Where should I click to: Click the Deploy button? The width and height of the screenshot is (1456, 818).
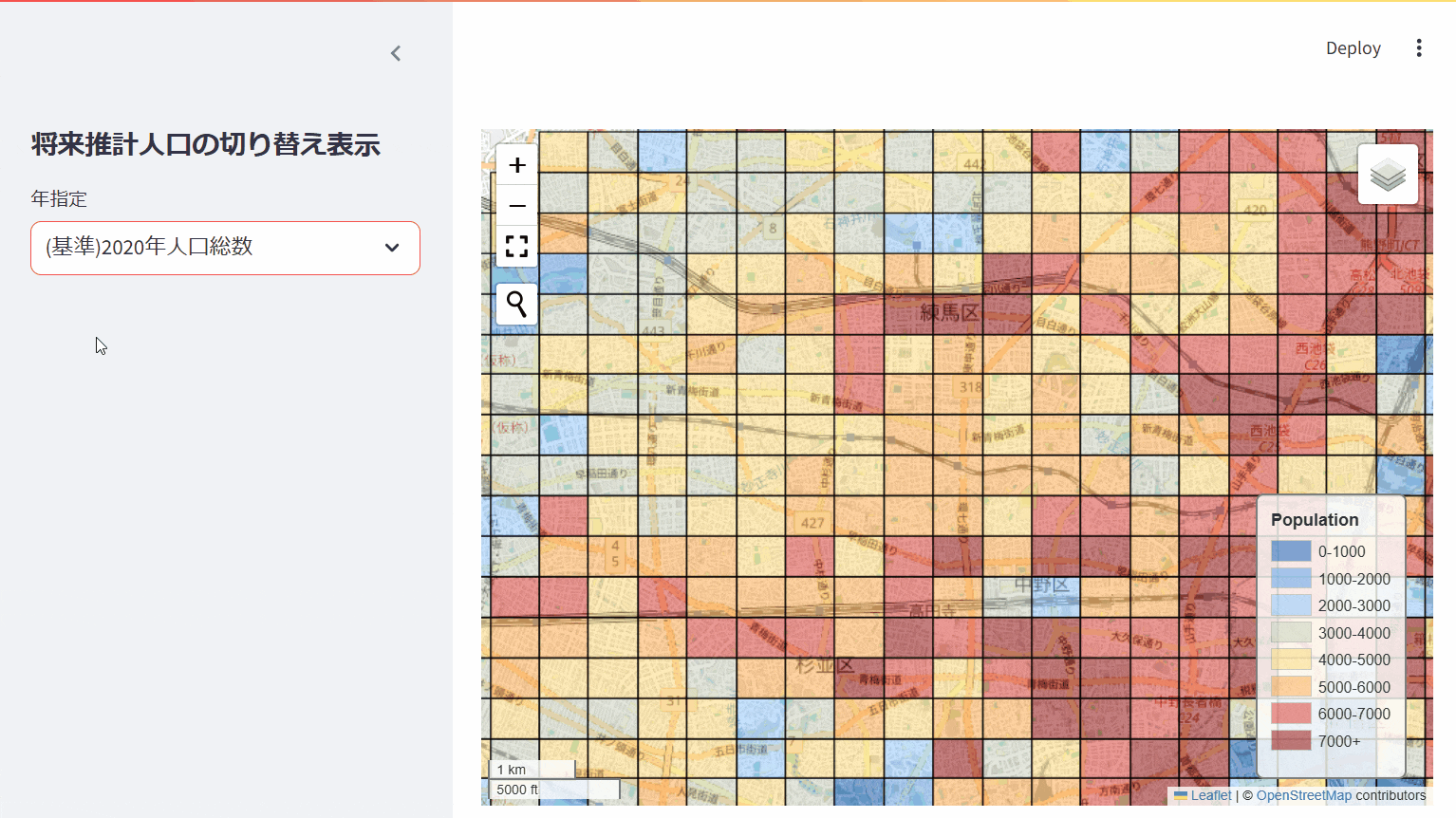1353,47
